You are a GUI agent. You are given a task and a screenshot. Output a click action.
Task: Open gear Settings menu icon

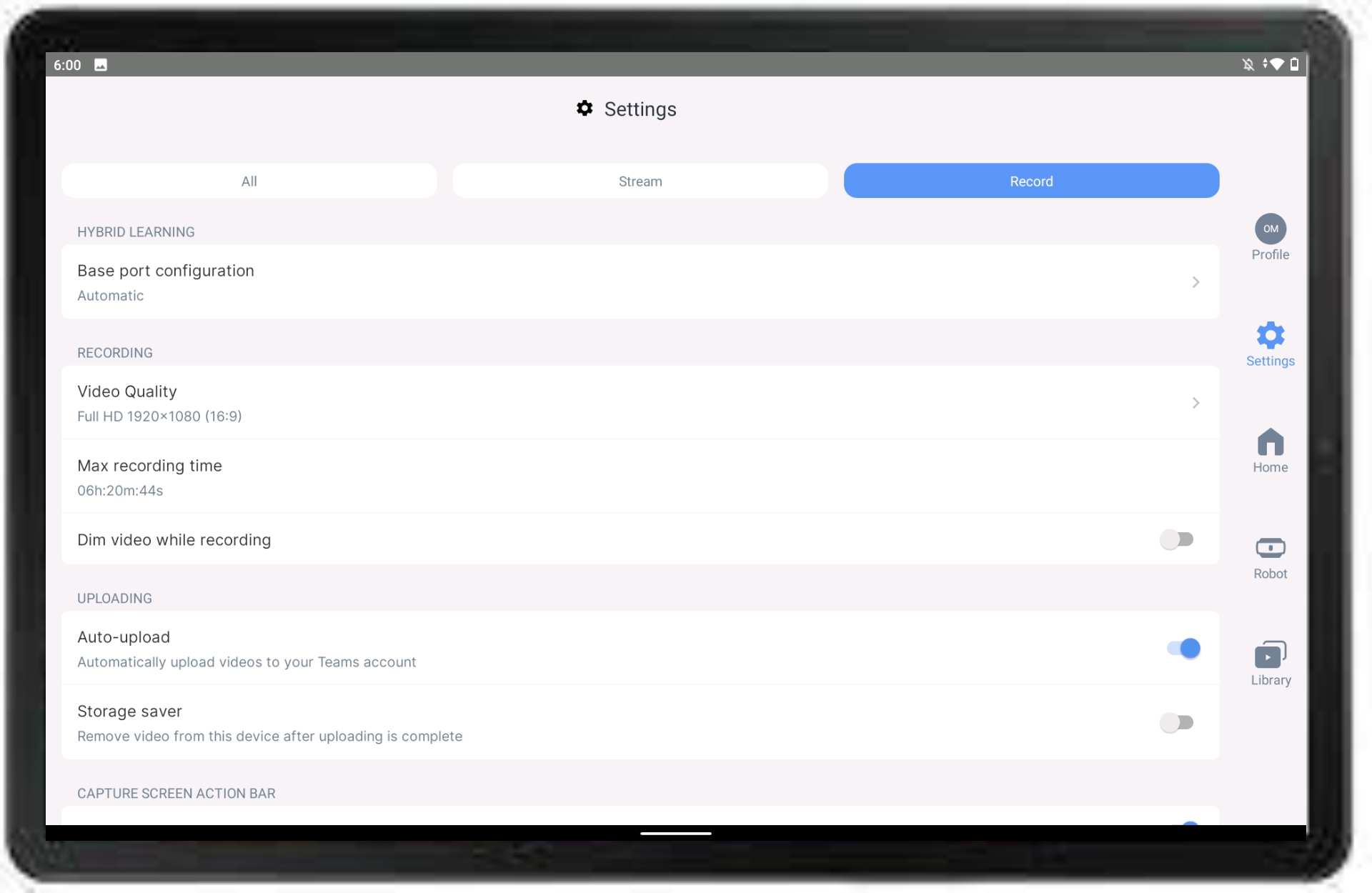tap(1270, 334)
